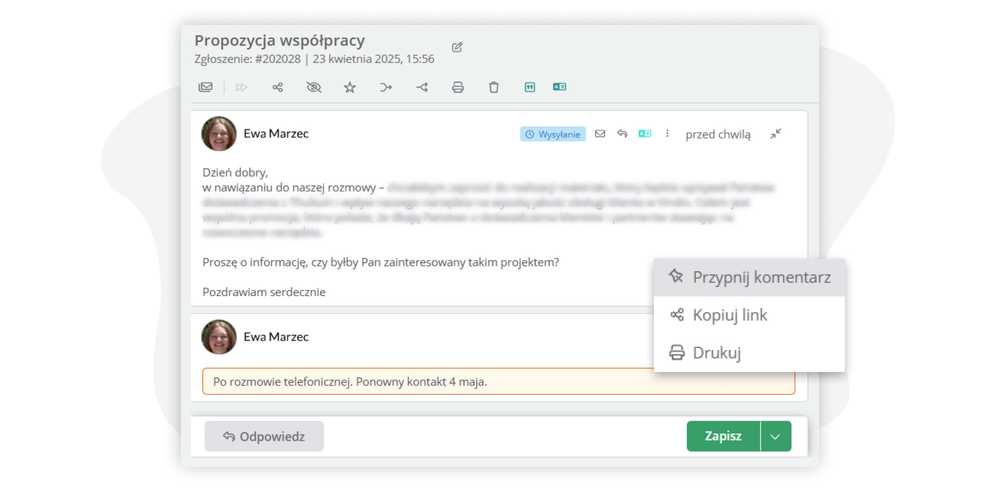Click the green Zapisz button
Screen dimensions: 1000x492
click(x=723, y=436)
